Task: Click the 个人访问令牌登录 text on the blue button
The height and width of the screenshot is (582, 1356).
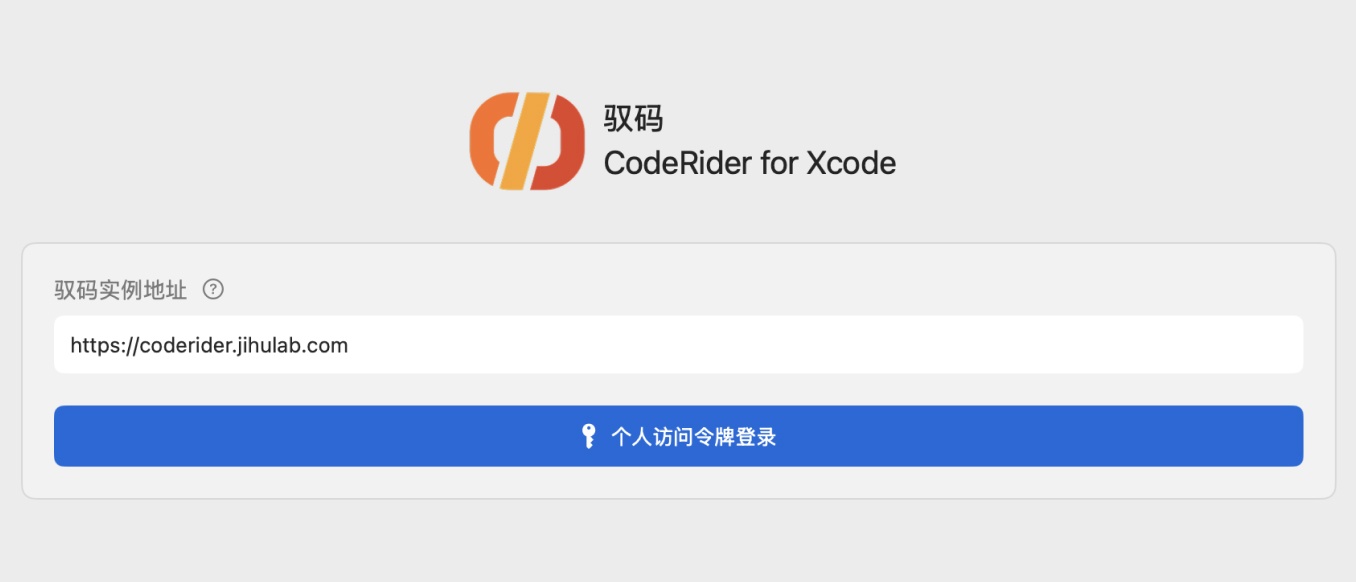Action: (694, 437)
